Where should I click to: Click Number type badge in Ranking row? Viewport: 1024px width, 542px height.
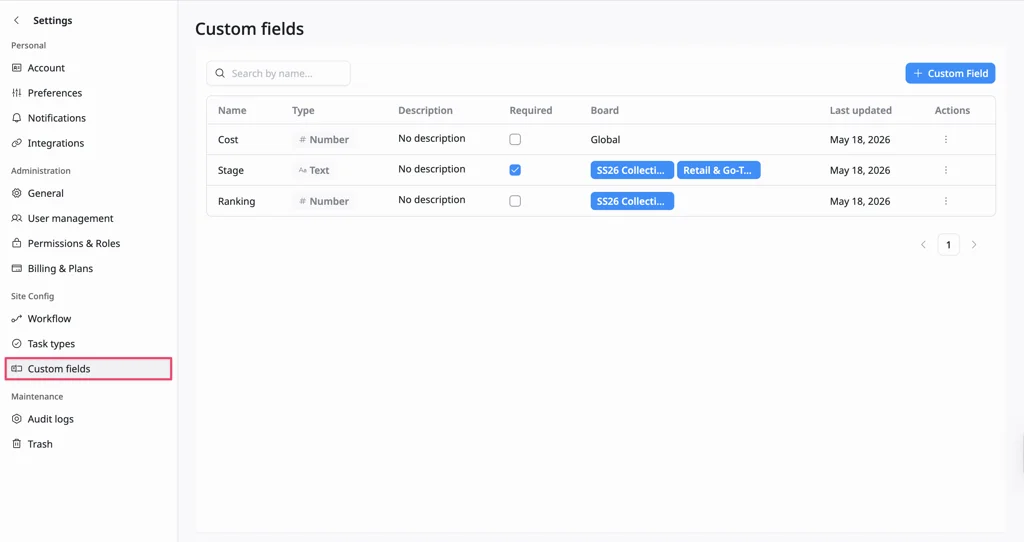tap(324, 201)
